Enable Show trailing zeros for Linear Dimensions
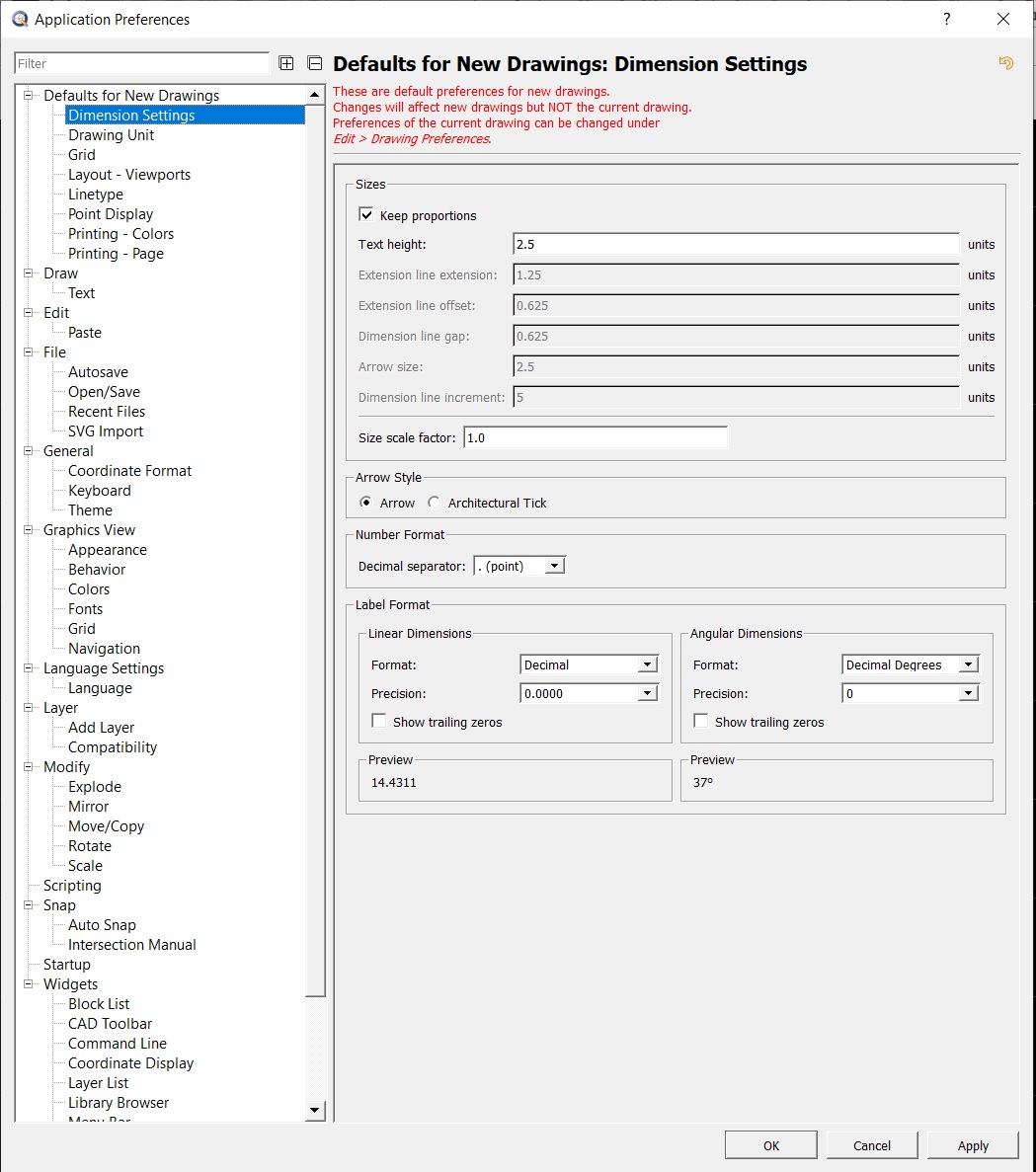1036x1172 pixels. coord(379,722)
